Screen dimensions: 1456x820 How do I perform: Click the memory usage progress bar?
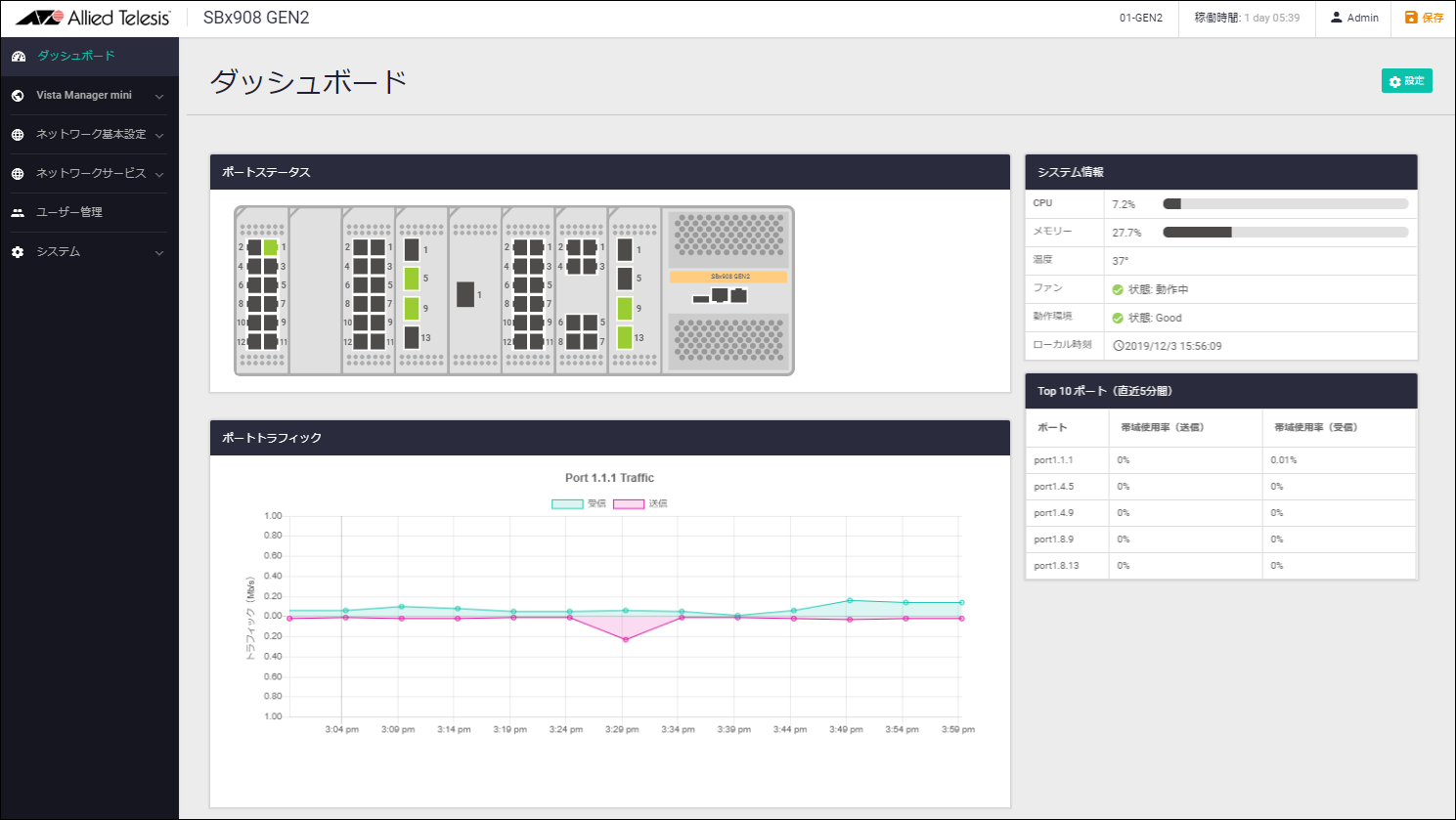click(x=1285, y=233)
